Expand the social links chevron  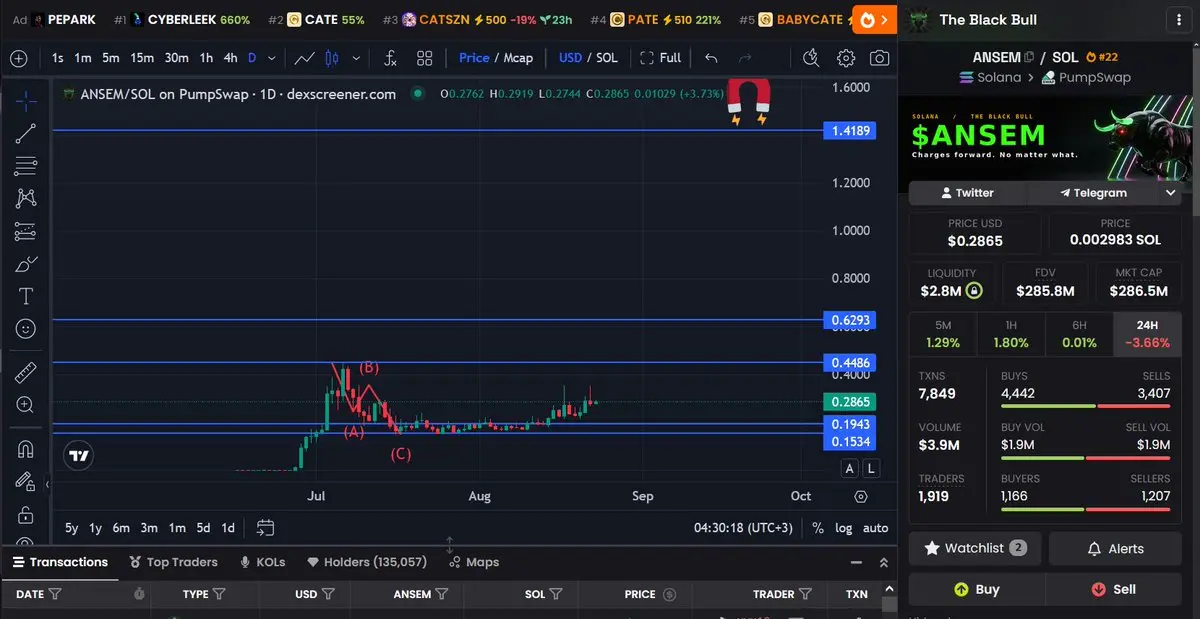pos(1171,193)
